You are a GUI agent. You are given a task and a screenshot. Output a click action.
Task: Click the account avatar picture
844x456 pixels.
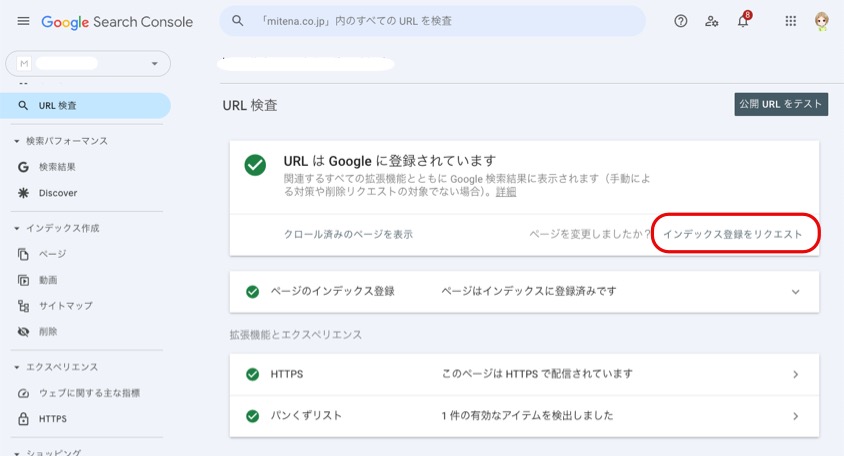coord(822,21)
